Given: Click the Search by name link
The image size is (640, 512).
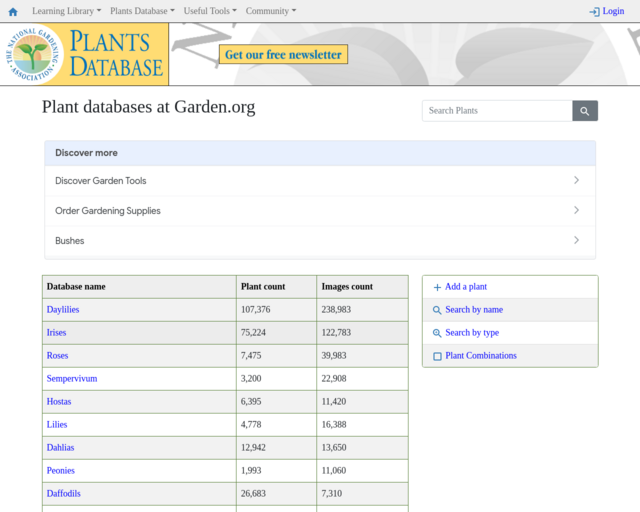Looking at the screenshot, I should 474,309.
